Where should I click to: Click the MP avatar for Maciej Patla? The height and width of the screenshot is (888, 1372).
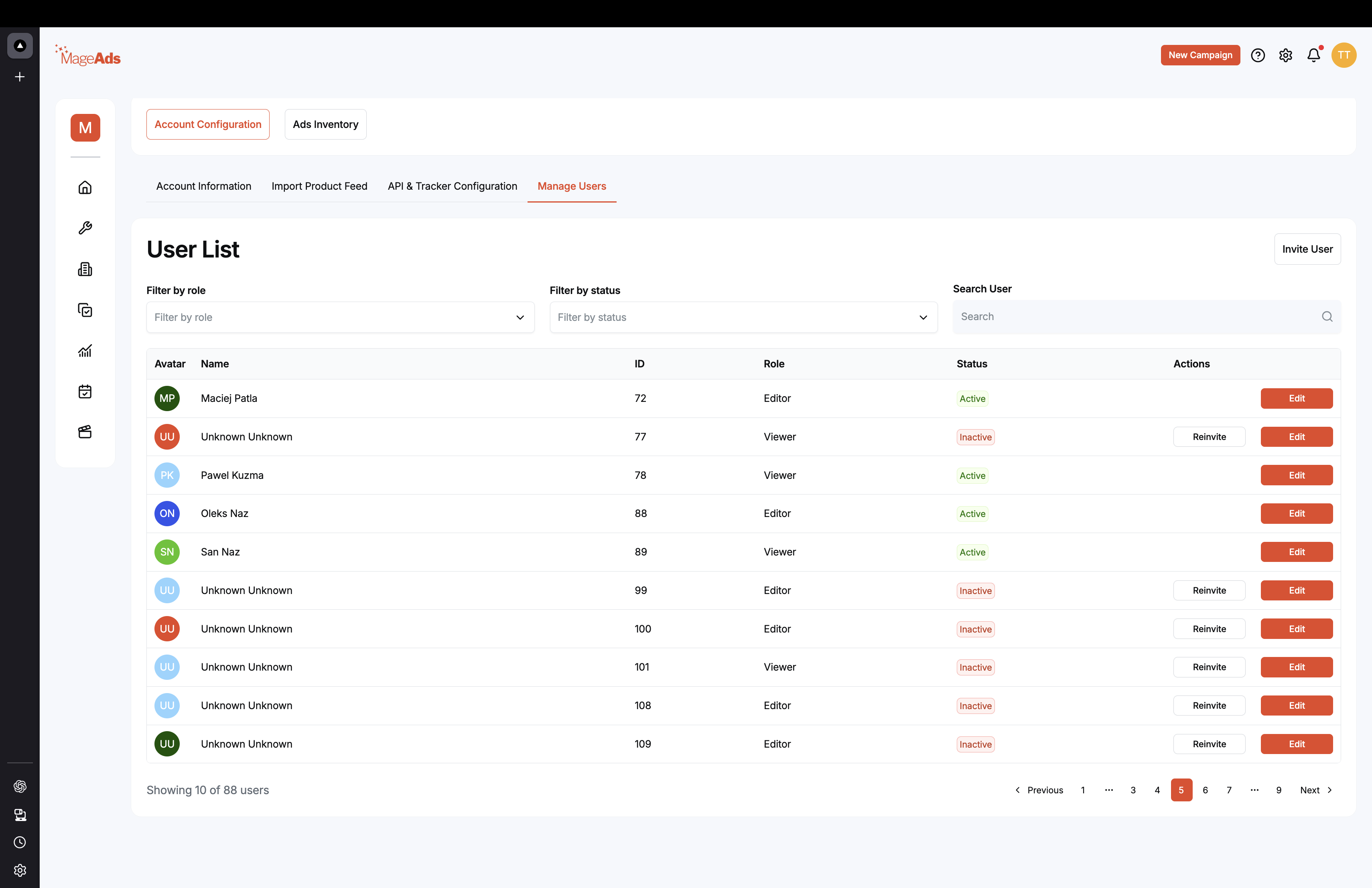tap(167, 398)
